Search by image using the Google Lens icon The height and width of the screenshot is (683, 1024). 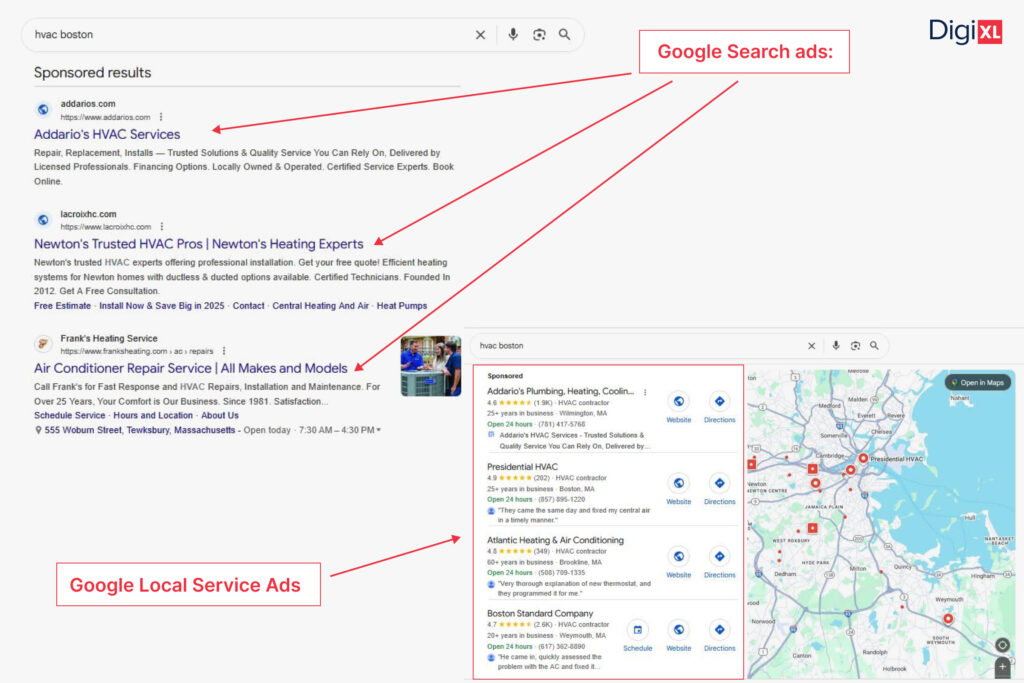point(539,34)
